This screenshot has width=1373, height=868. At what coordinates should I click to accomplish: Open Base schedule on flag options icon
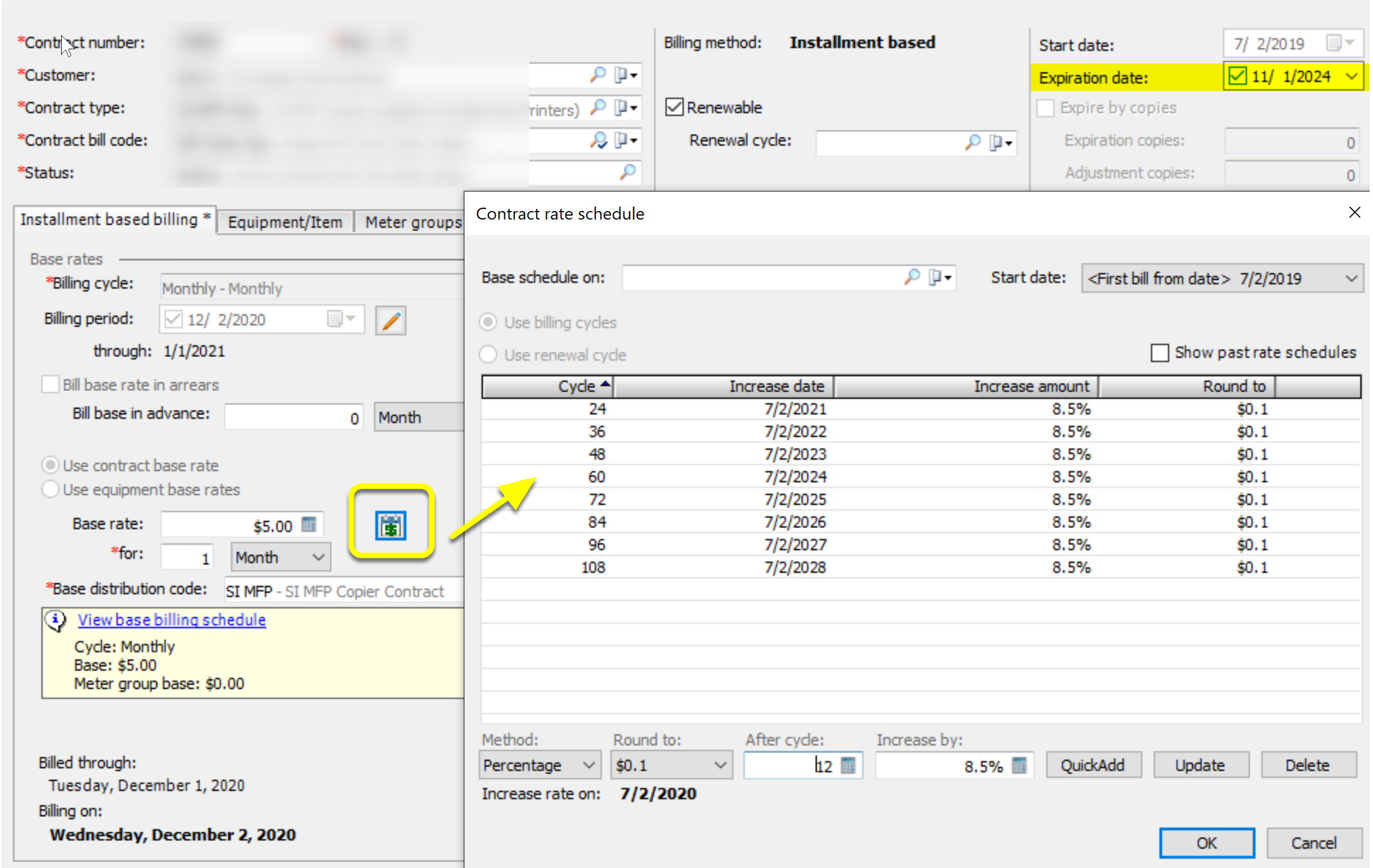click(939, 278)
